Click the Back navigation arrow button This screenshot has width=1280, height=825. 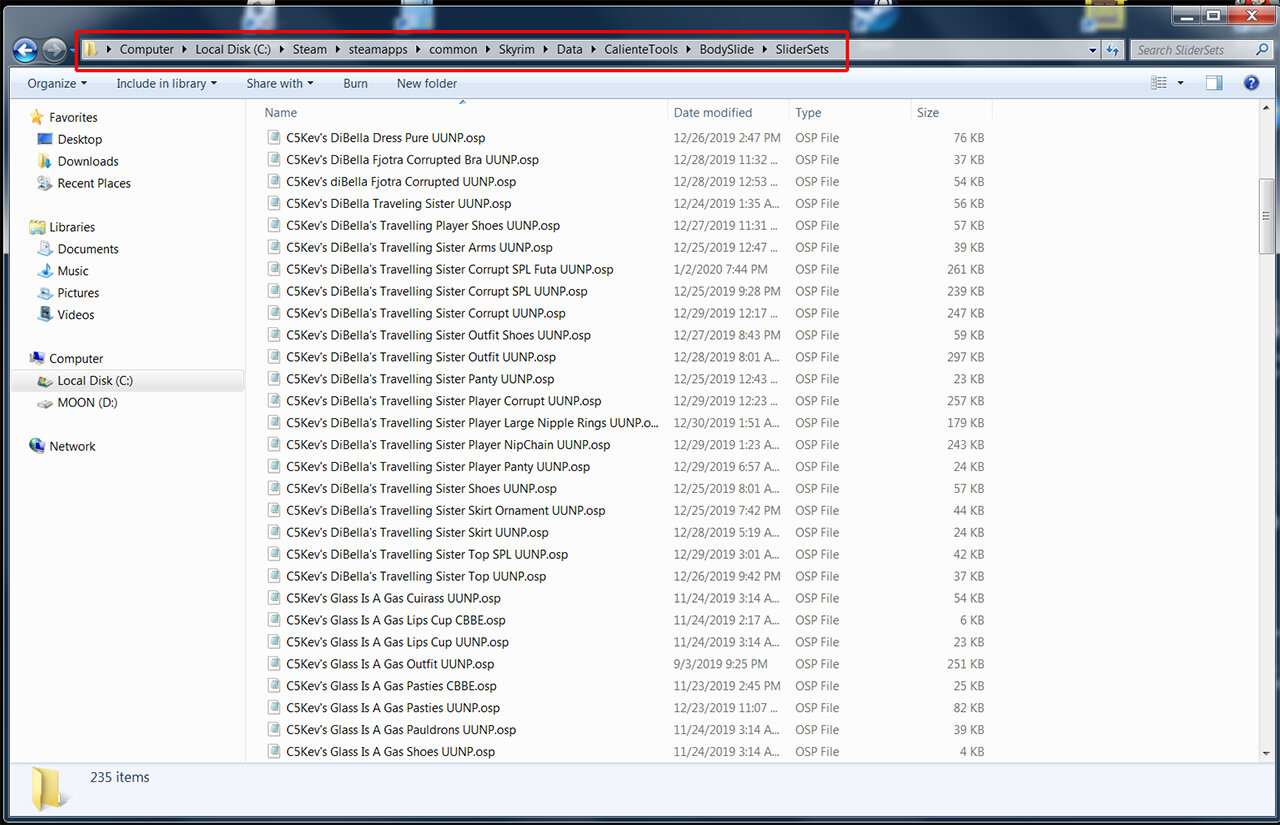click(25, 50)
